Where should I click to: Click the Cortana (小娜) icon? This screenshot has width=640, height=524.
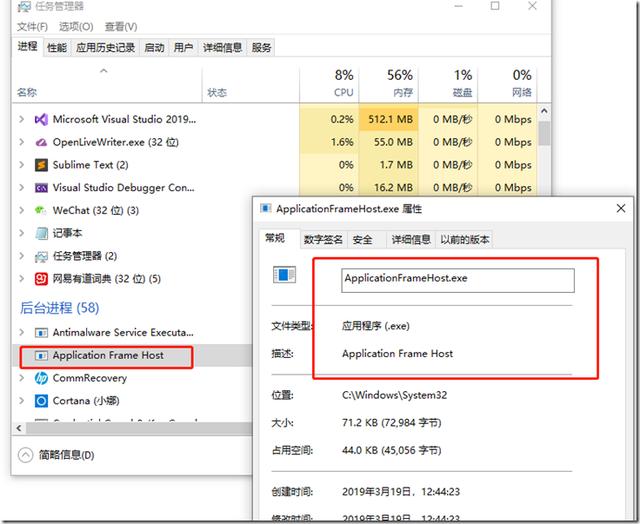[x=41, y=401]
